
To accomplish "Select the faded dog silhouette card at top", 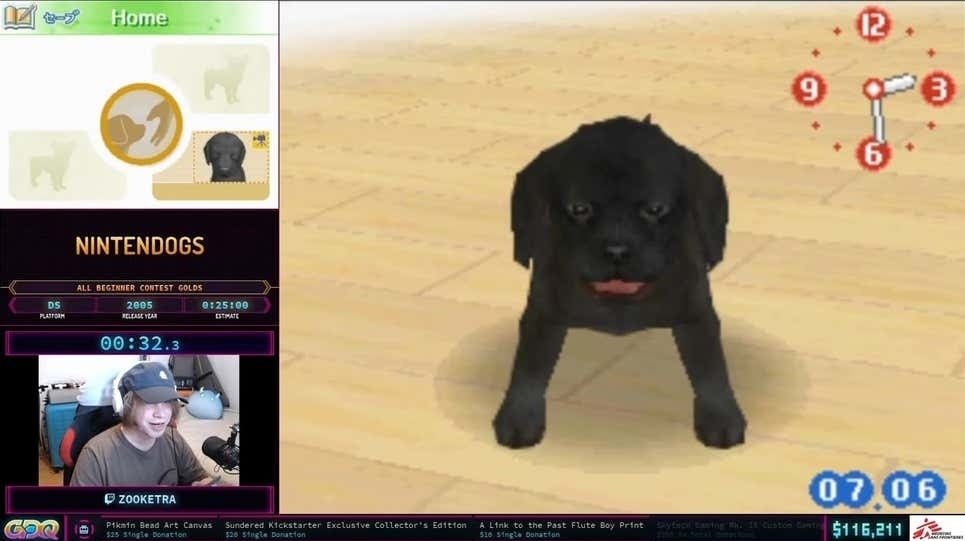I will 211,79.
